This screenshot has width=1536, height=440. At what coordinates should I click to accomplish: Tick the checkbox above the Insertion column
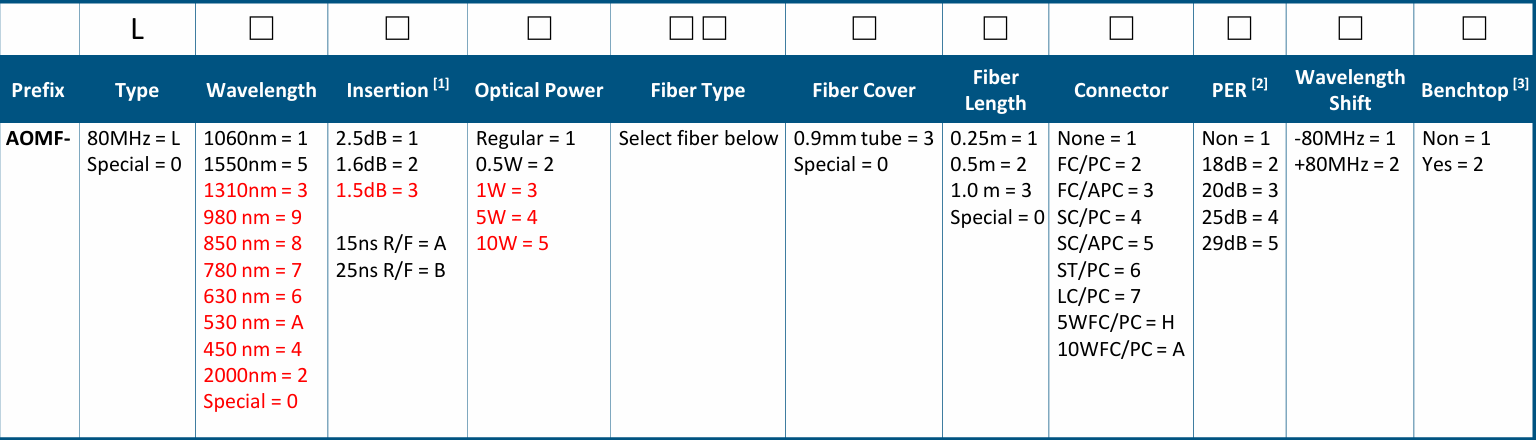coord(397,29)
